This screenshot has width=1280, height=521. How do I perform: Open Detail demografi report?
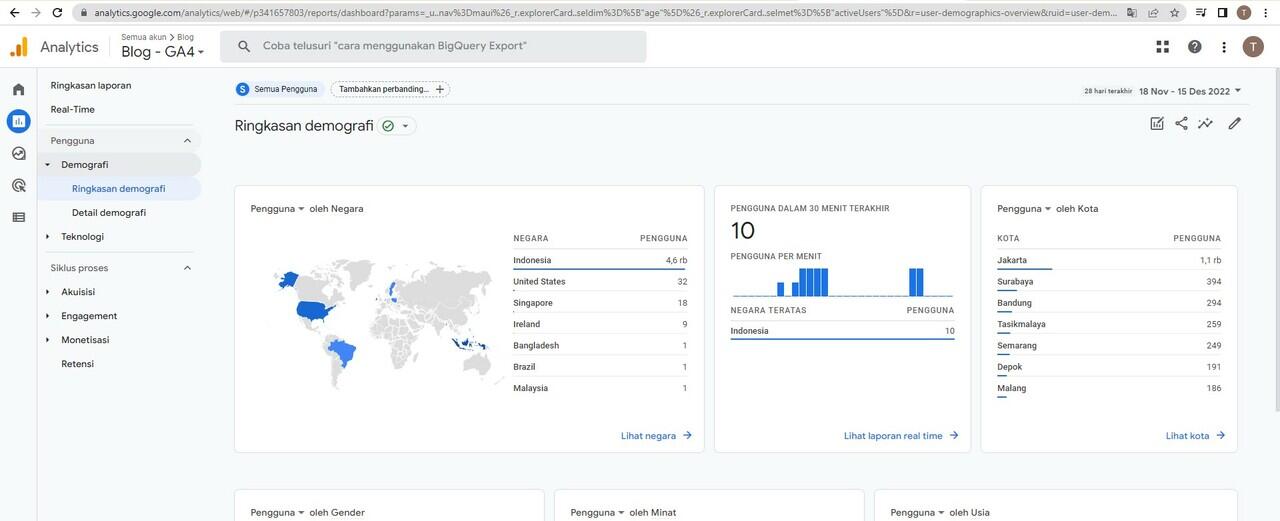point(109,213)
